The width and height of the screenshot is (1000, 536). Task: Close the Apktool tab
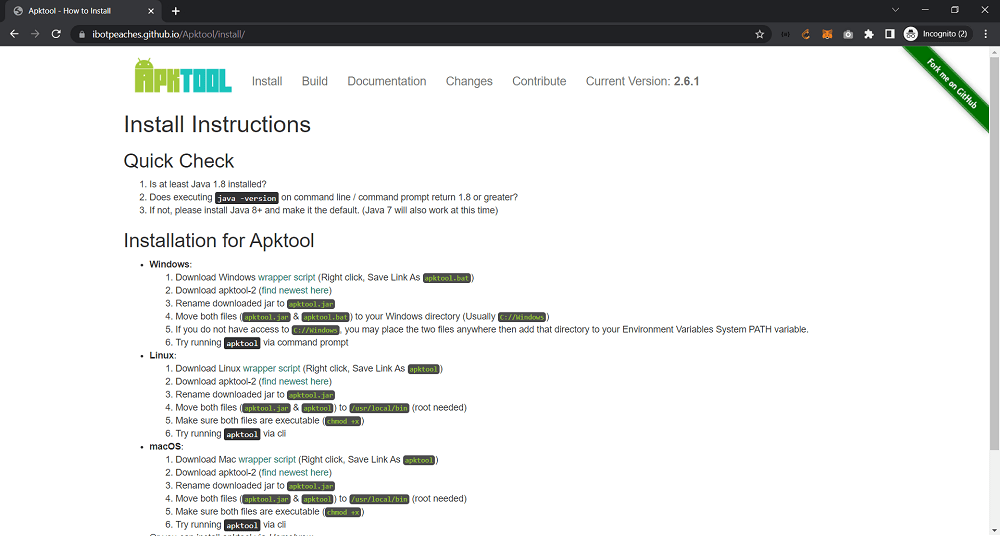tap(151, 11)
